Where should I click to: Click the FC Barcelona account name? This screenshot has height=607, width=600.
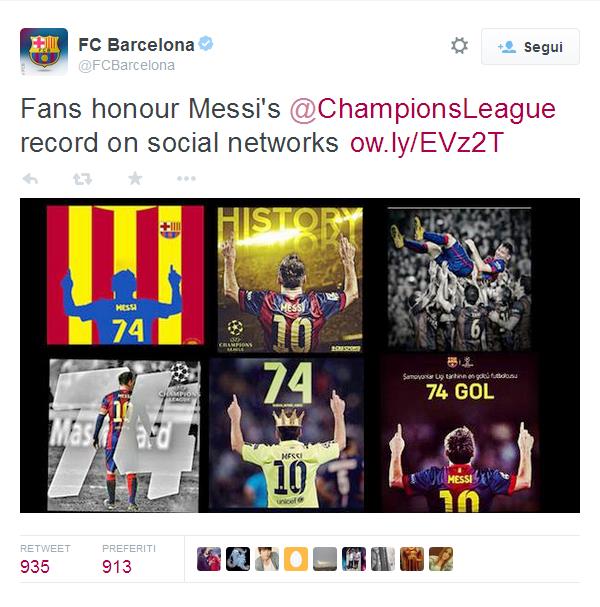[136, 45]
